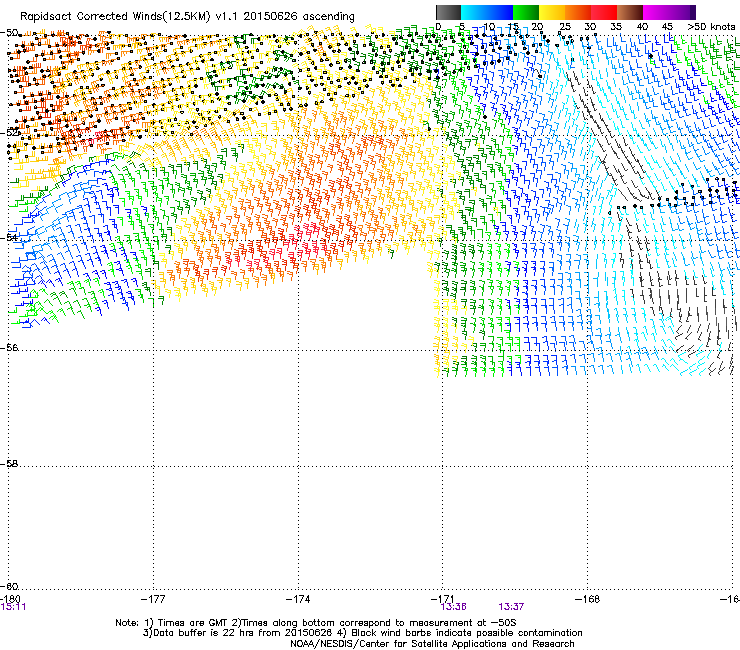Select the red 30-35 knots legend swatch
740x650 pixels.
pyautogui.click(x=604, y=12)
